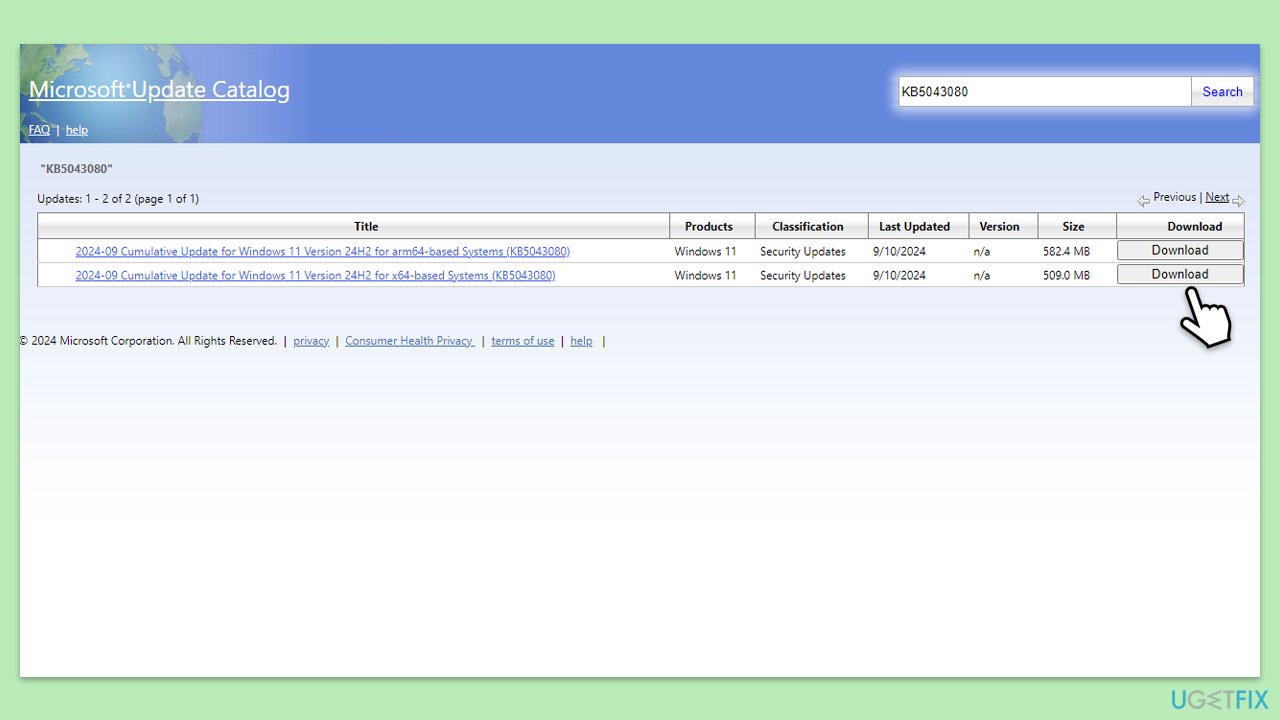
Task: Sort by Classification column header
Action: (x=808, y=226)
